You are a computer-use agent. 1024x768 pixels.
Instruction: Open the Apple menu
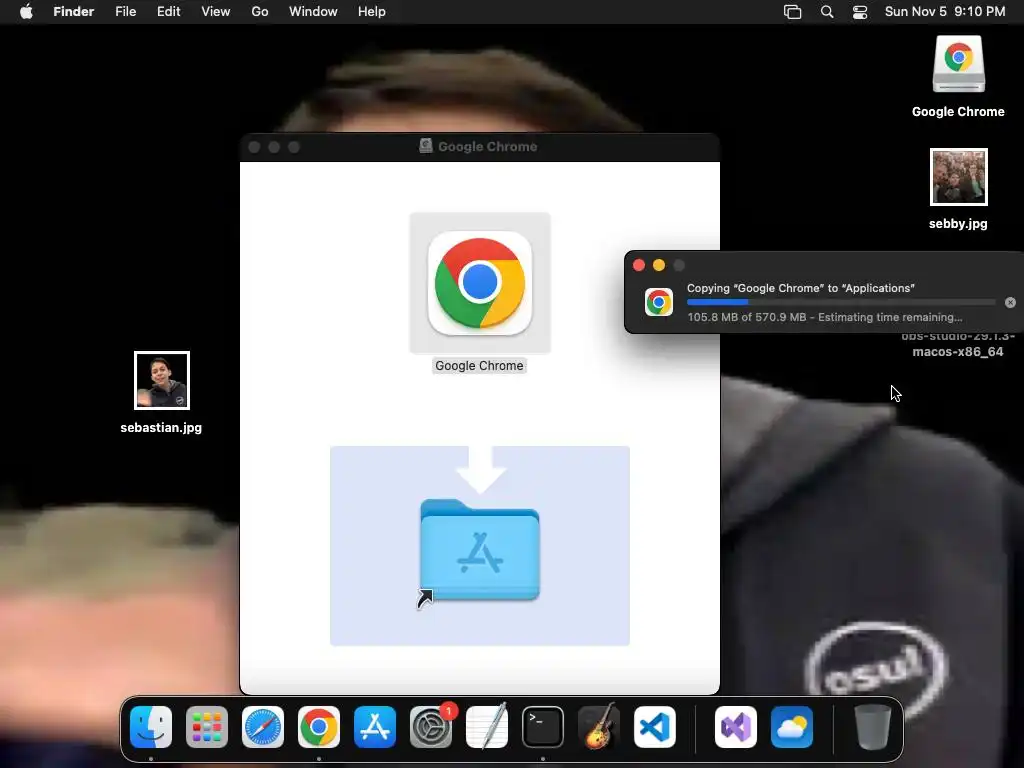[x=26, y=12]
